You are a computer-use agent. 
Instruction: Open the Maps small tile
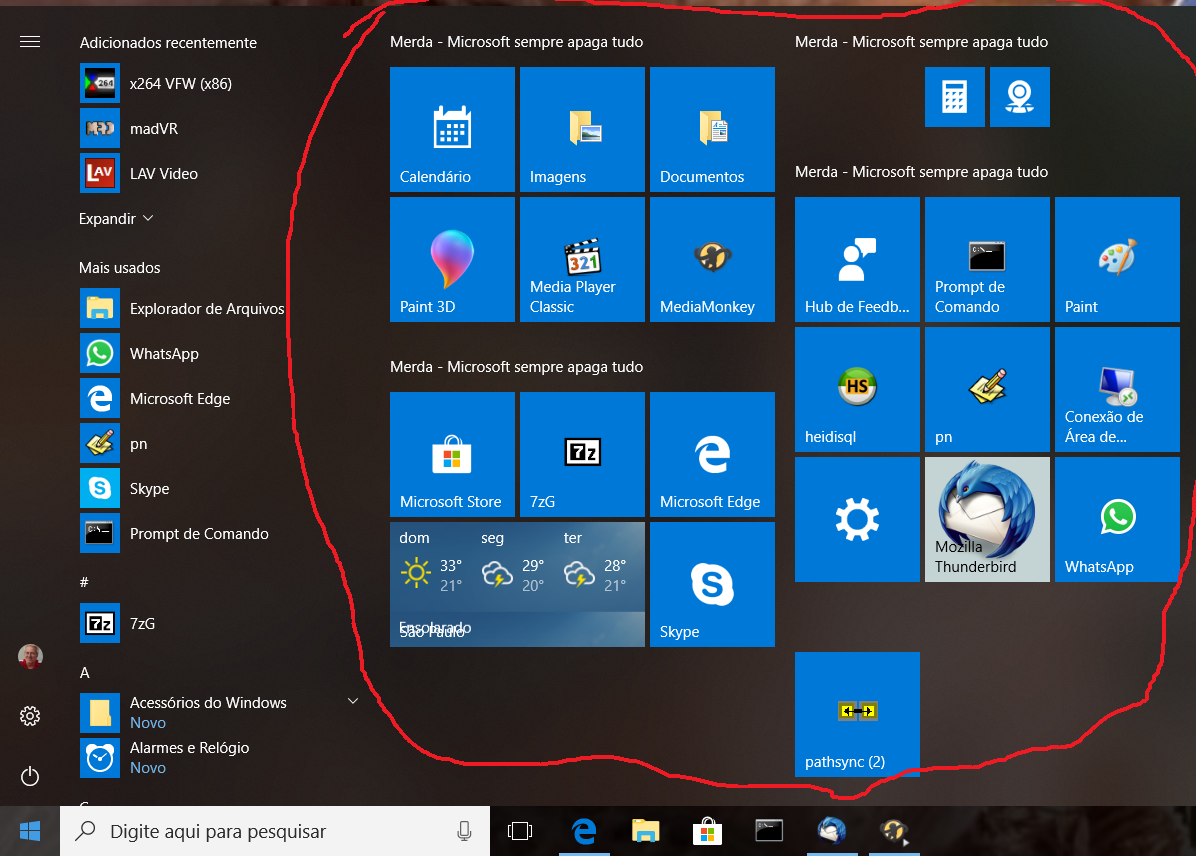(1019, 97)
